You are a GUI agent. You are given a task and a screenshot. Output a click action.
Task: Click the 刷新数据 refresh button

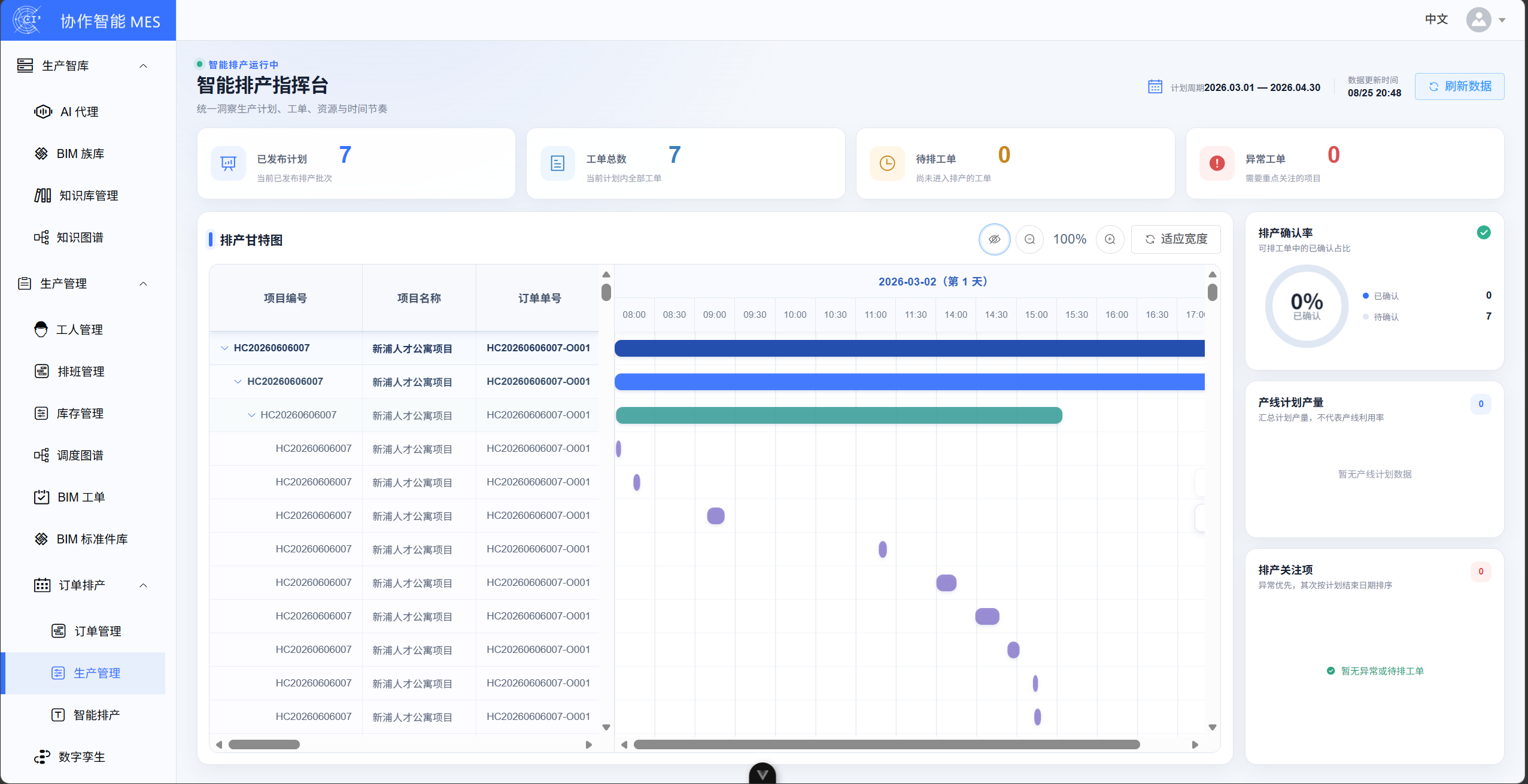click(x=1459, y=86)
